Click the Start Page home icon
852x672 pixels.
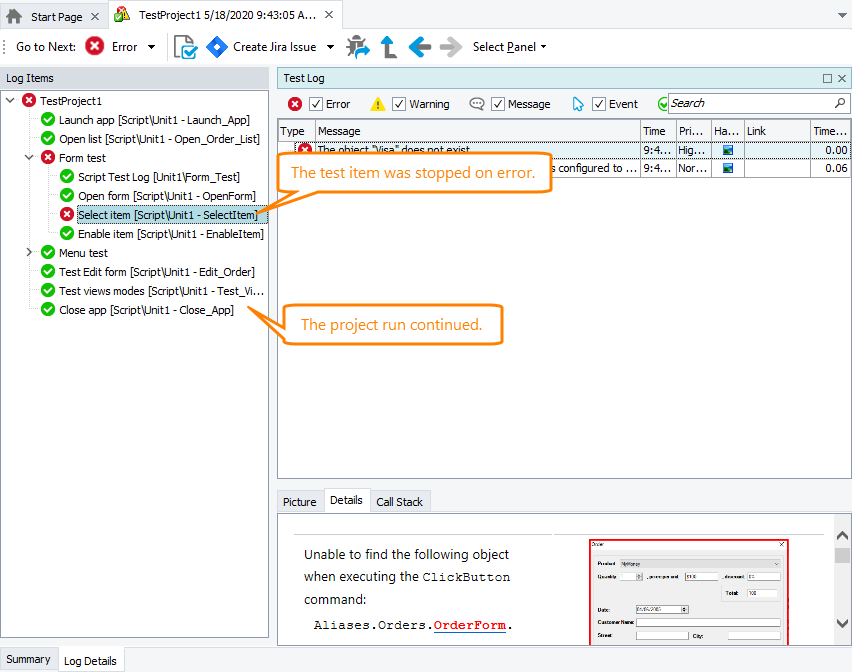click(x=15, y=17)
